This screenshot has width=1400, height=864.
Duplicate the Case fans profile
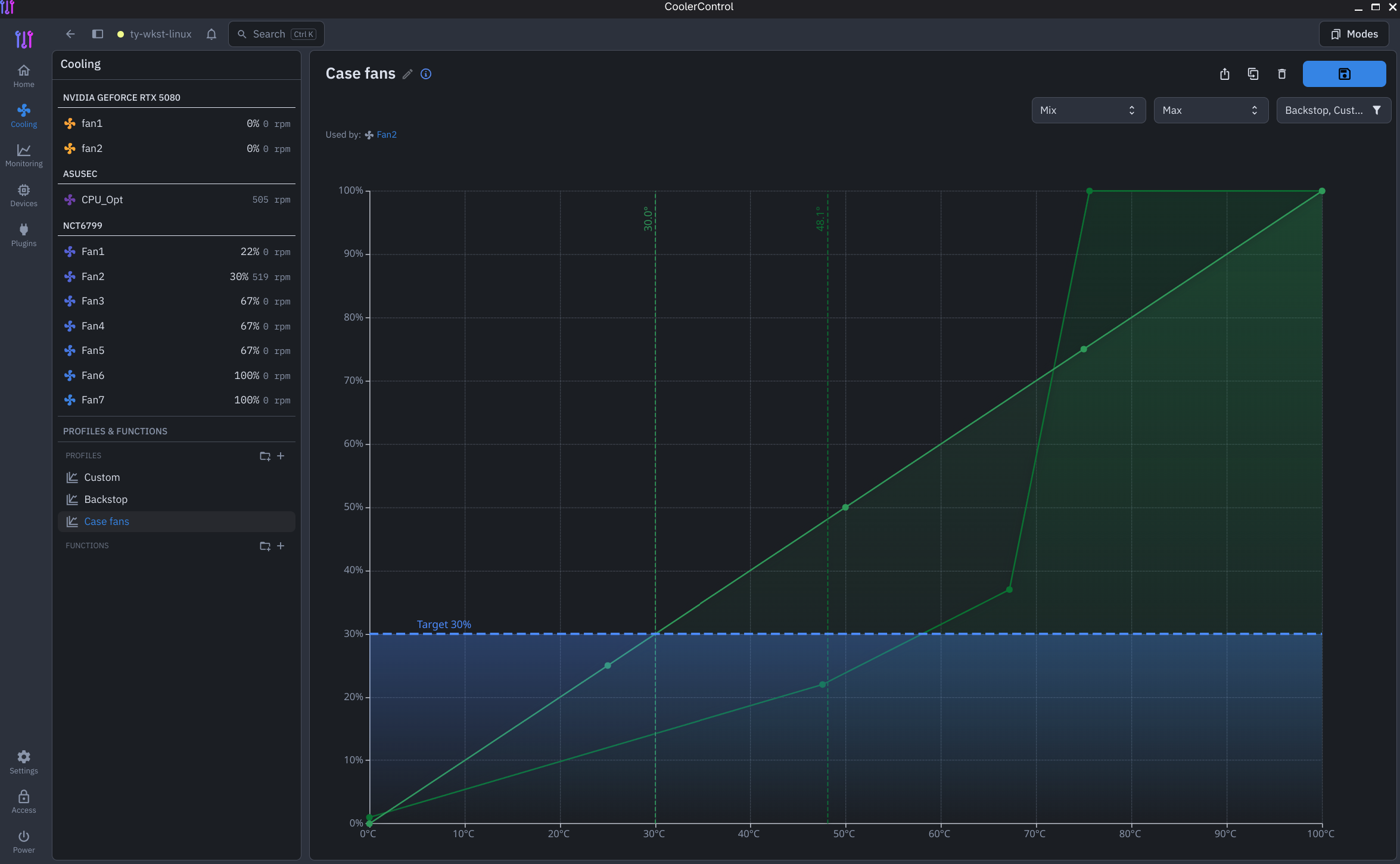coord(1253,74)
